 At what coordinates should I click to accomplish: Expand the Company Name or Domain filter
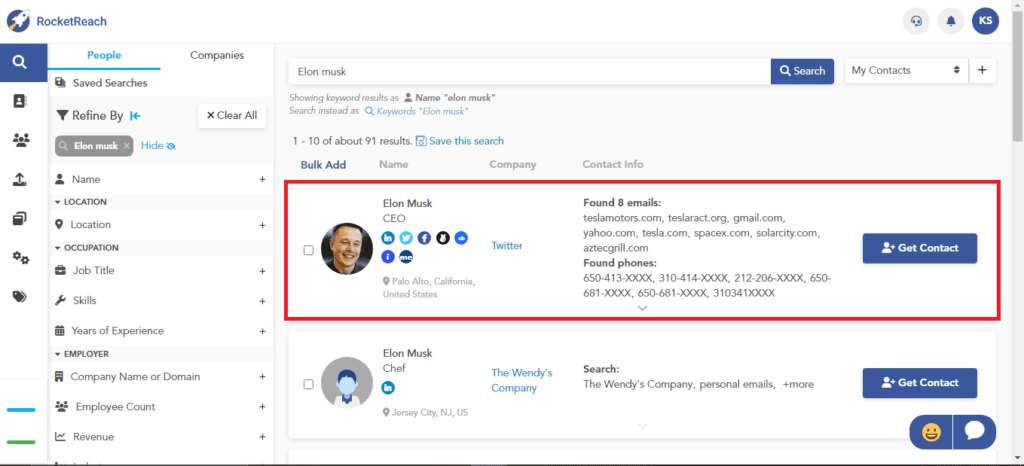point(262,377)
